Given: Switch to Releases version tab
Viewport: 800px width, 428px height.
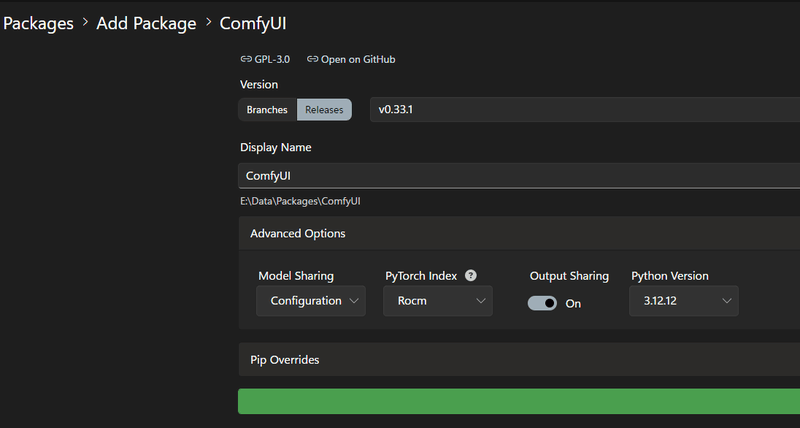Looking at the screenshot, I should 324,110.
